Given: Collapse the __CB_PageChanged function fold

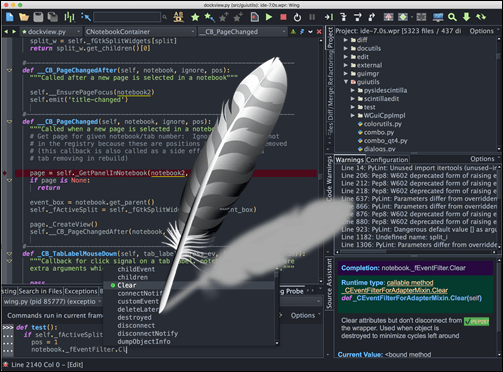Looking at the screenshot, I should (x=9, y=122).
